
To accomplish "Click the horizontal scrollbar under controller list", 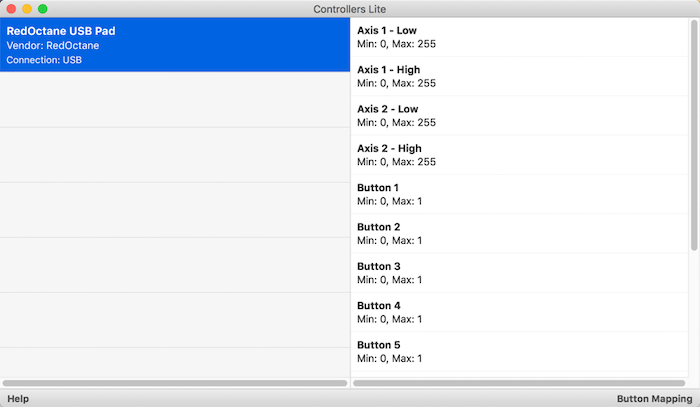I will coord(175,383).
